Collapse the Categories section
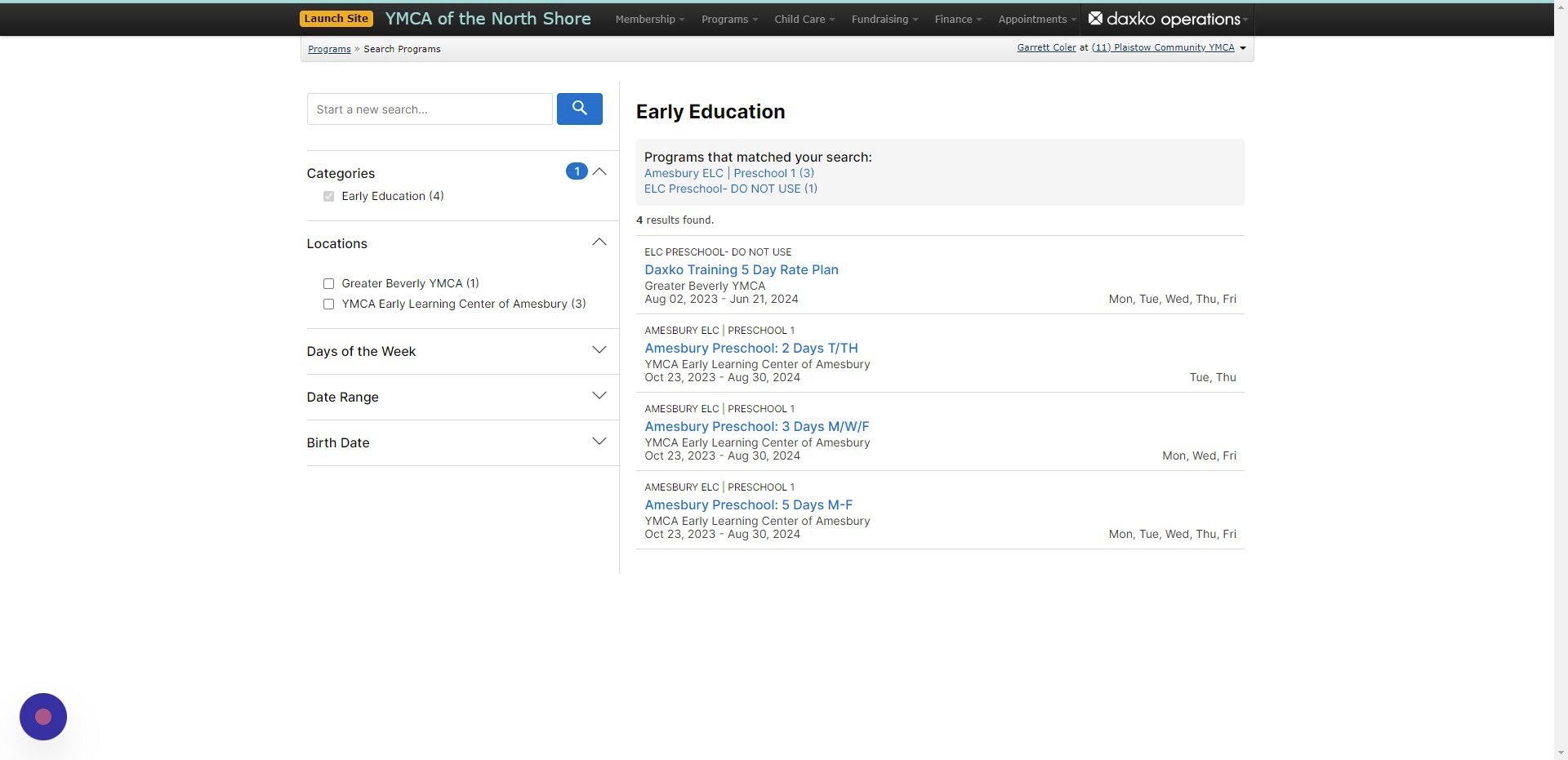This screenshot has height=760, width=1568. (600, 171)
